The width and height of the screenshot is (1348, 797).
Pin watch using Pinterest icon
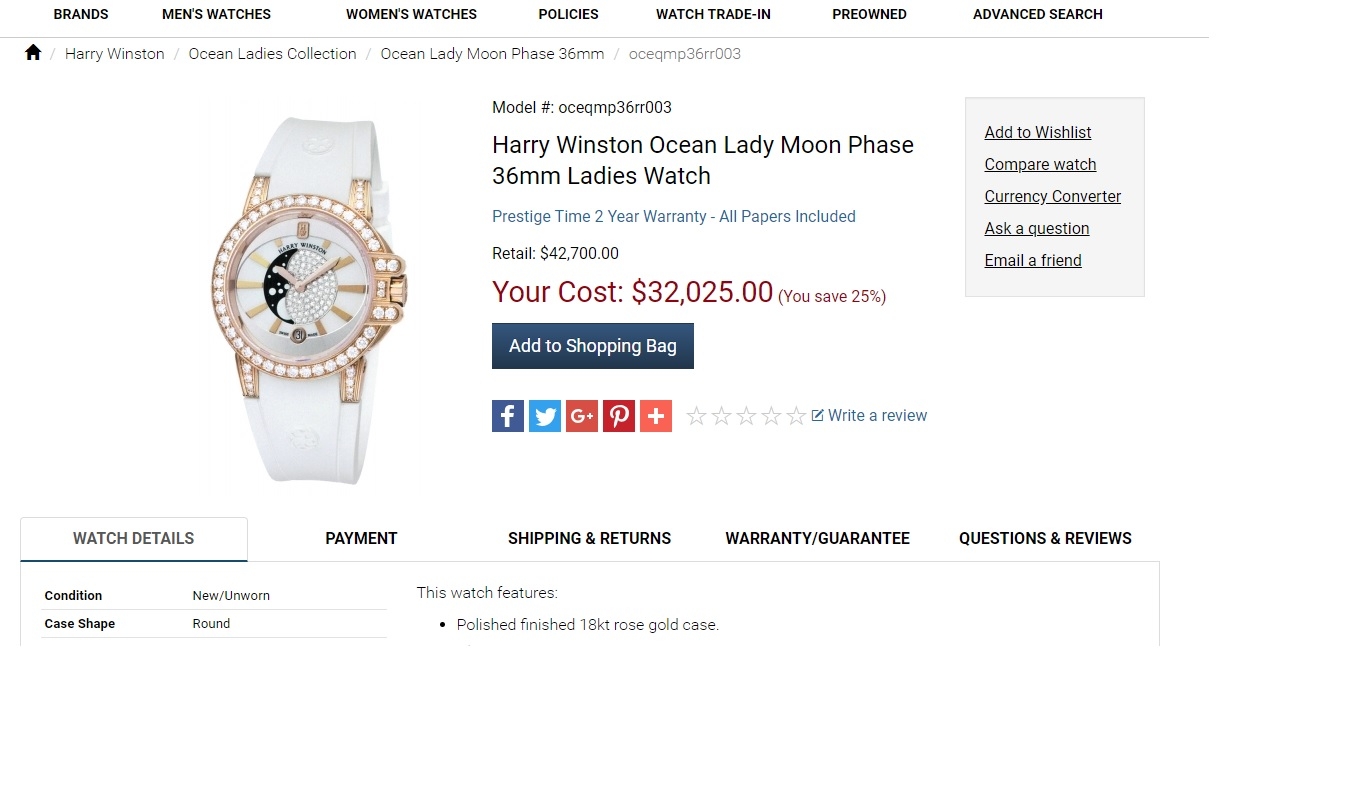[619, 416]
